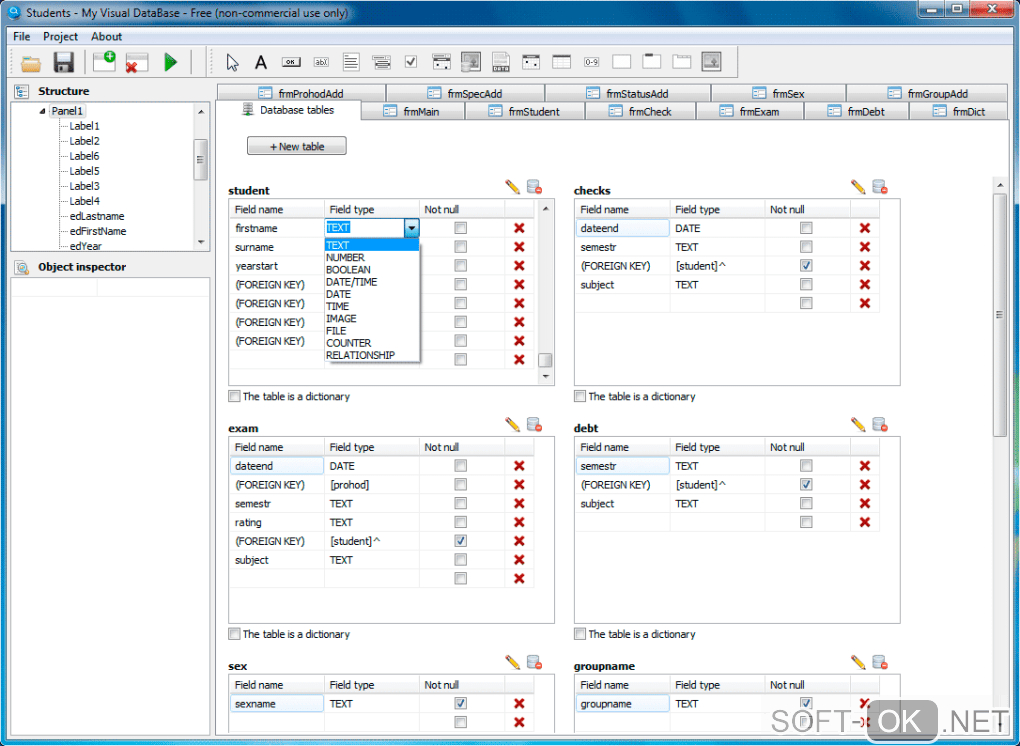
Task: Select edLastname in the Structure tree
Action: pos(97,216)
